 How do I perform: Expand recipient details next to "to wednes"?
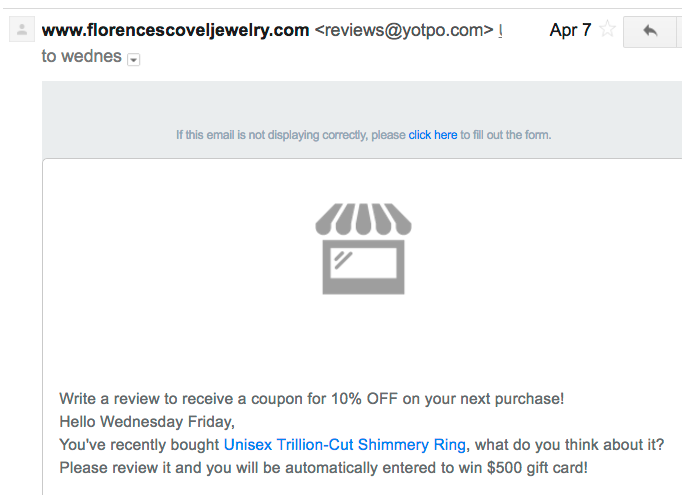coord(134,59)
